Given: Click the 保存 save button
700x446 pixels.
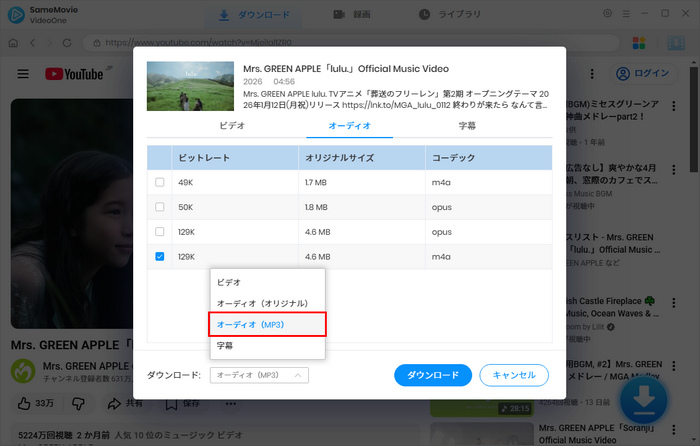Looking at the screenshot, I should tap(182, 404).
